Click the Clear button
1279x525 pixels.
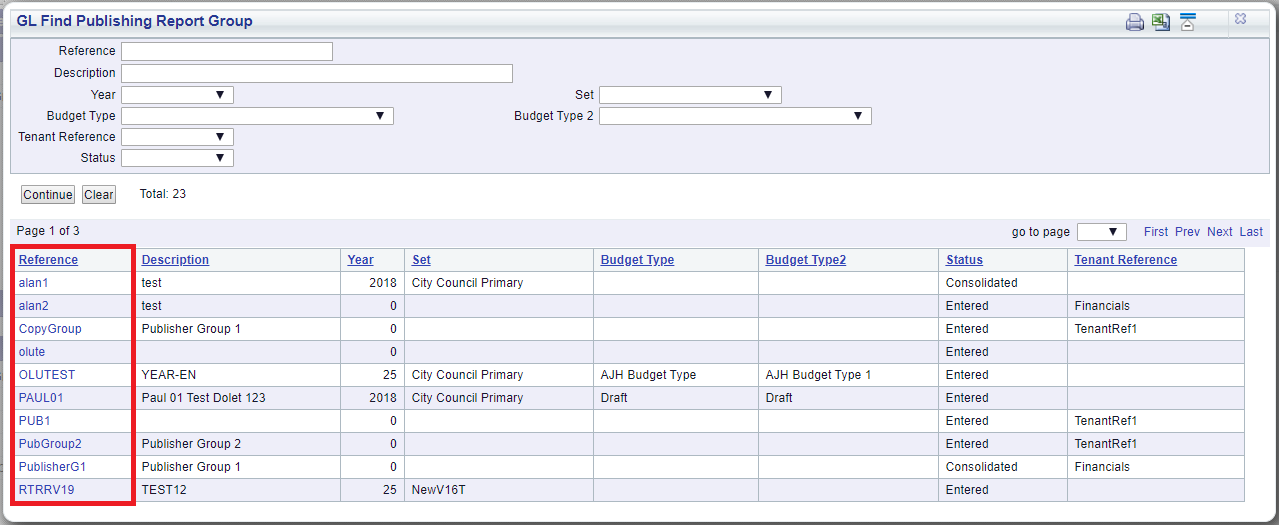point(98,195)
